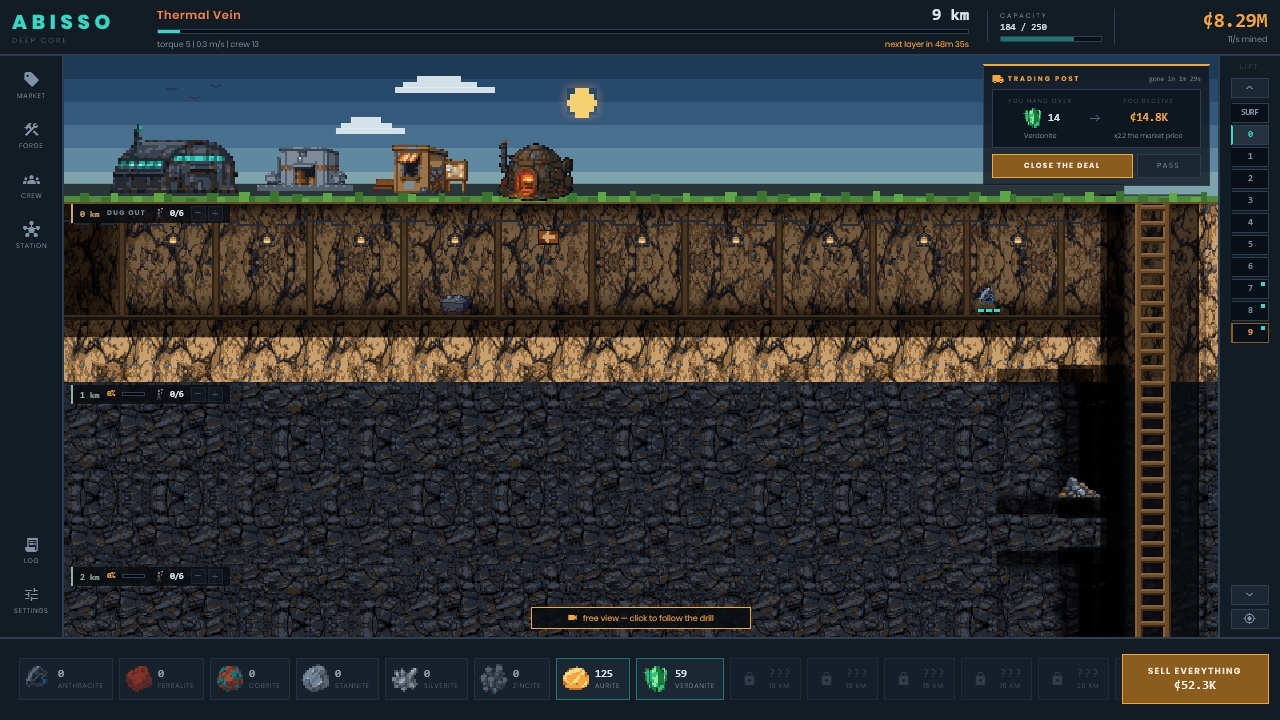Click the Trading Post truck icon
The height and width of the screenshot is (720, 1280).
[x=998, y=79]
